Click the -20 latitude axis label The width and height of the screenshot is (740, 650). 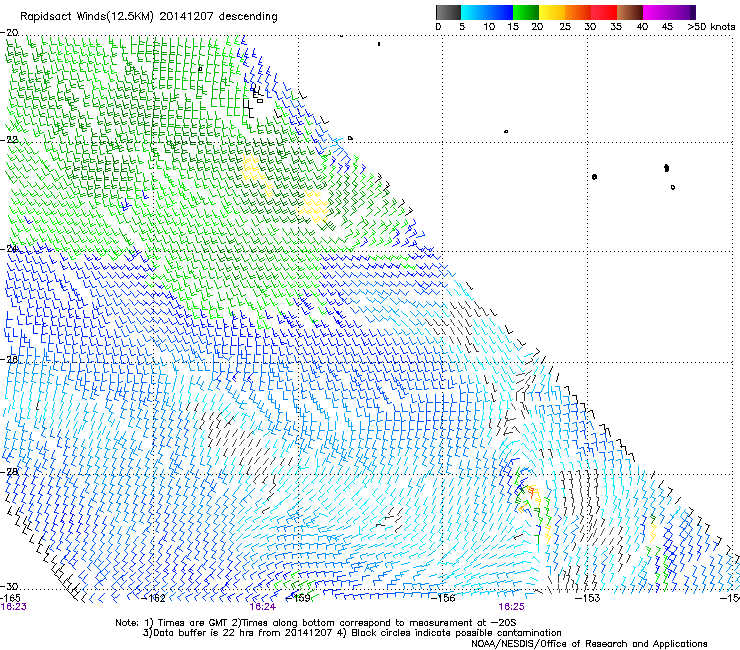pos(9,32)
